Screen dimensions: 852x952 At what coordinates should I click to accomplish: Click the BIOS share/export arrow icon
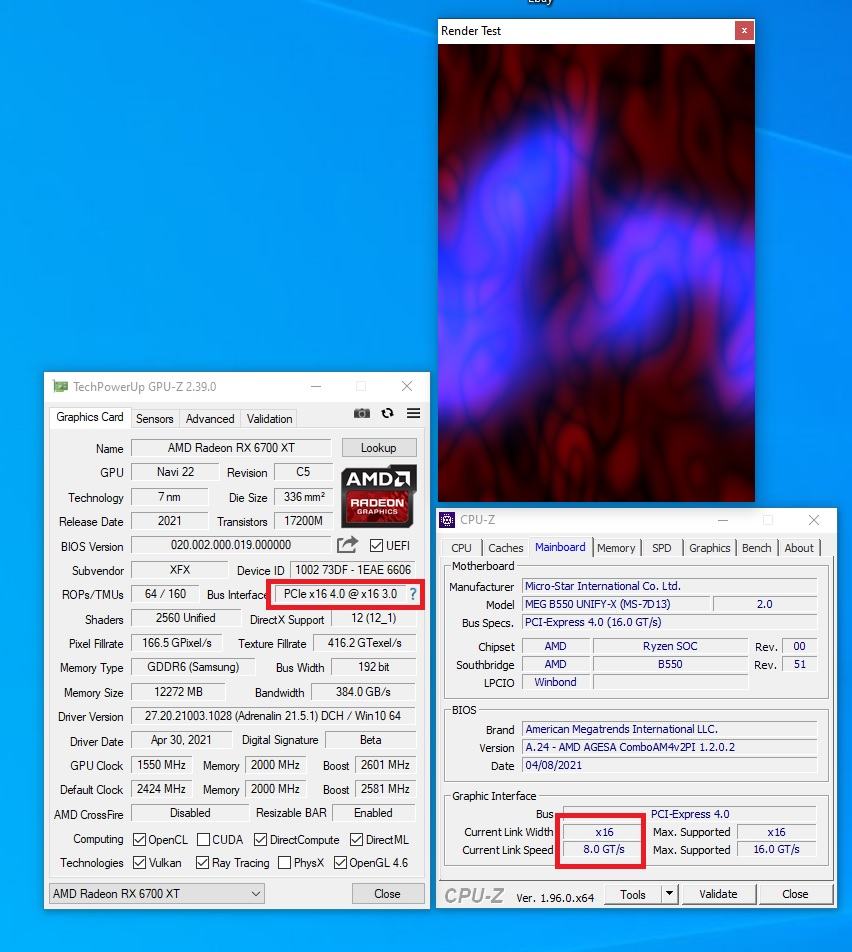(347, 545)
